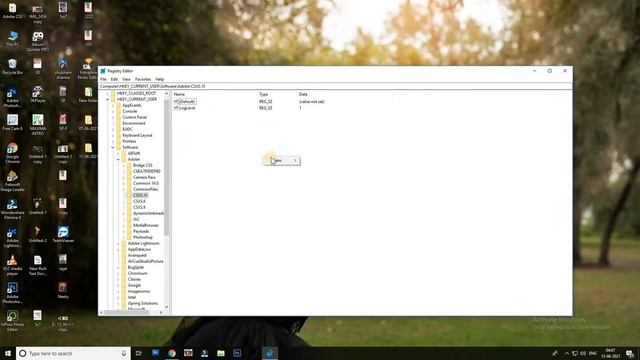Image resolution: width=640 pixels, height=360 pixels.
Task: Select the Printers key
Action: tap(129, 141)
